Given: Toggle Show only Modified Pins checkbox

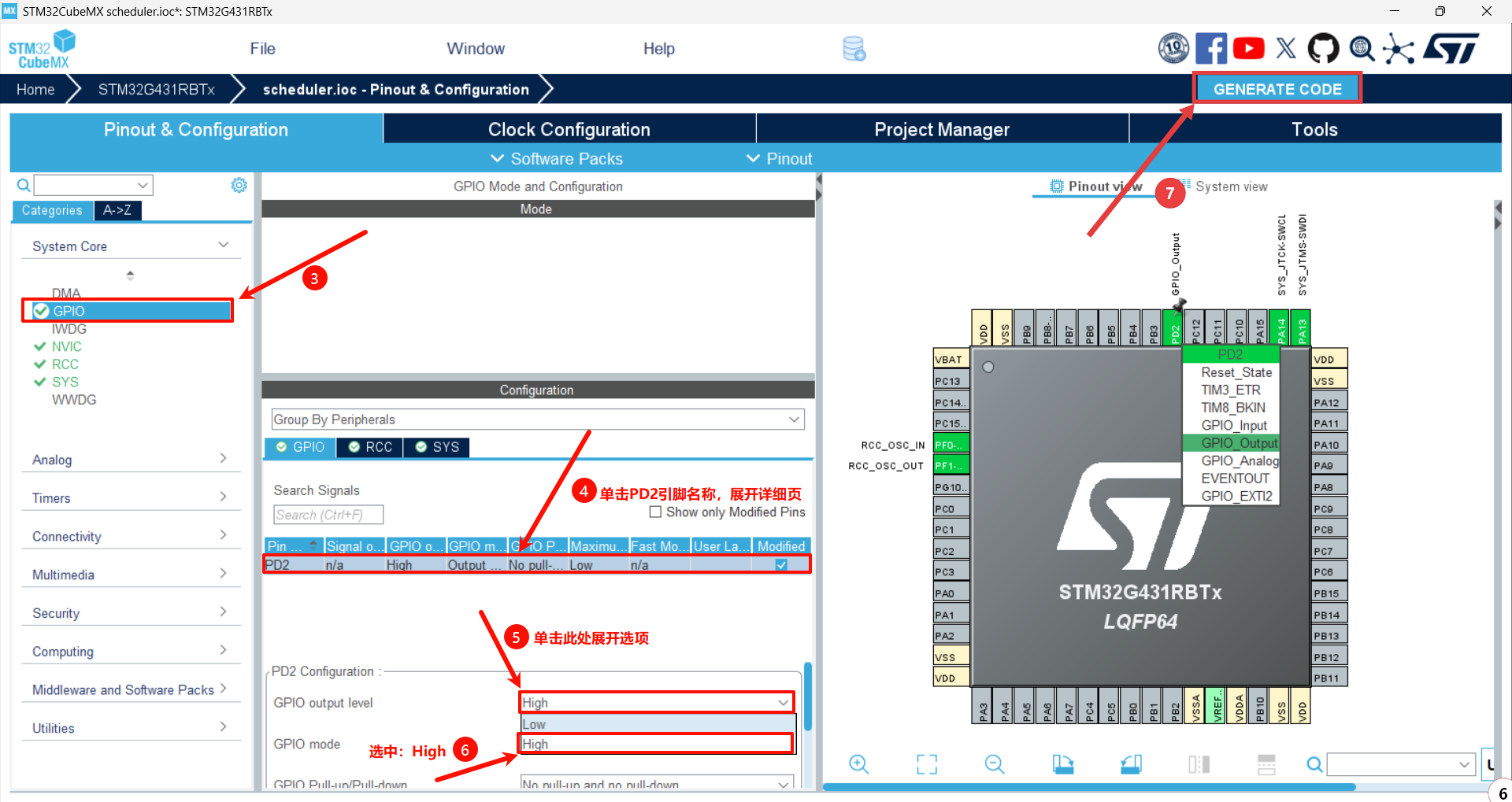Looking at the screenshot, I should [655, 512].
